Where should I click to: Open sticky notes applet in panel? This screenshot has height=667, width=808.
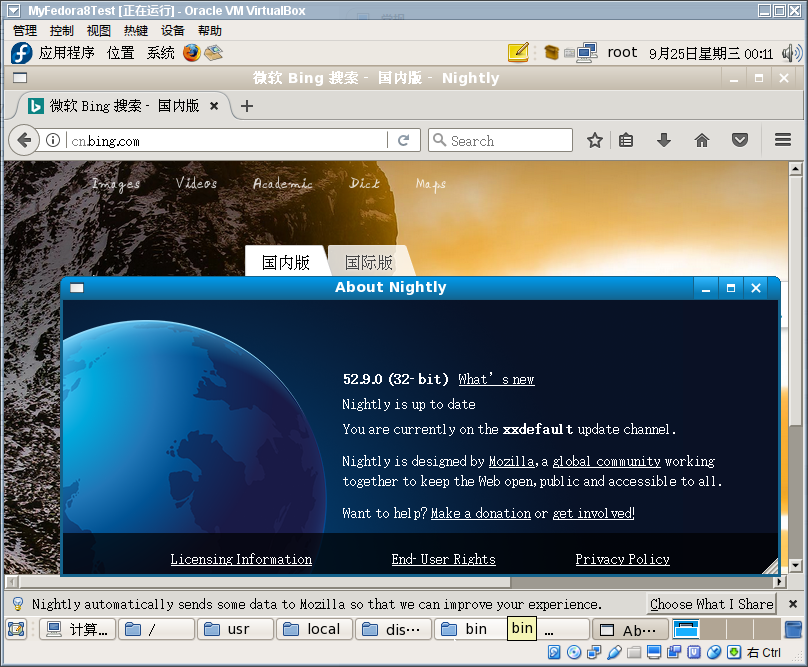pyautogui.click(x=518, y=52)
